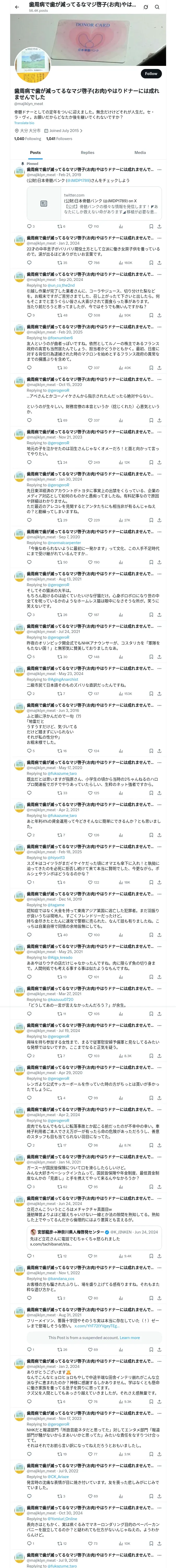Open the 1,041 Followers list
Image resolution: width=176 pixels, height=1568 pixels.
point(59,139)
